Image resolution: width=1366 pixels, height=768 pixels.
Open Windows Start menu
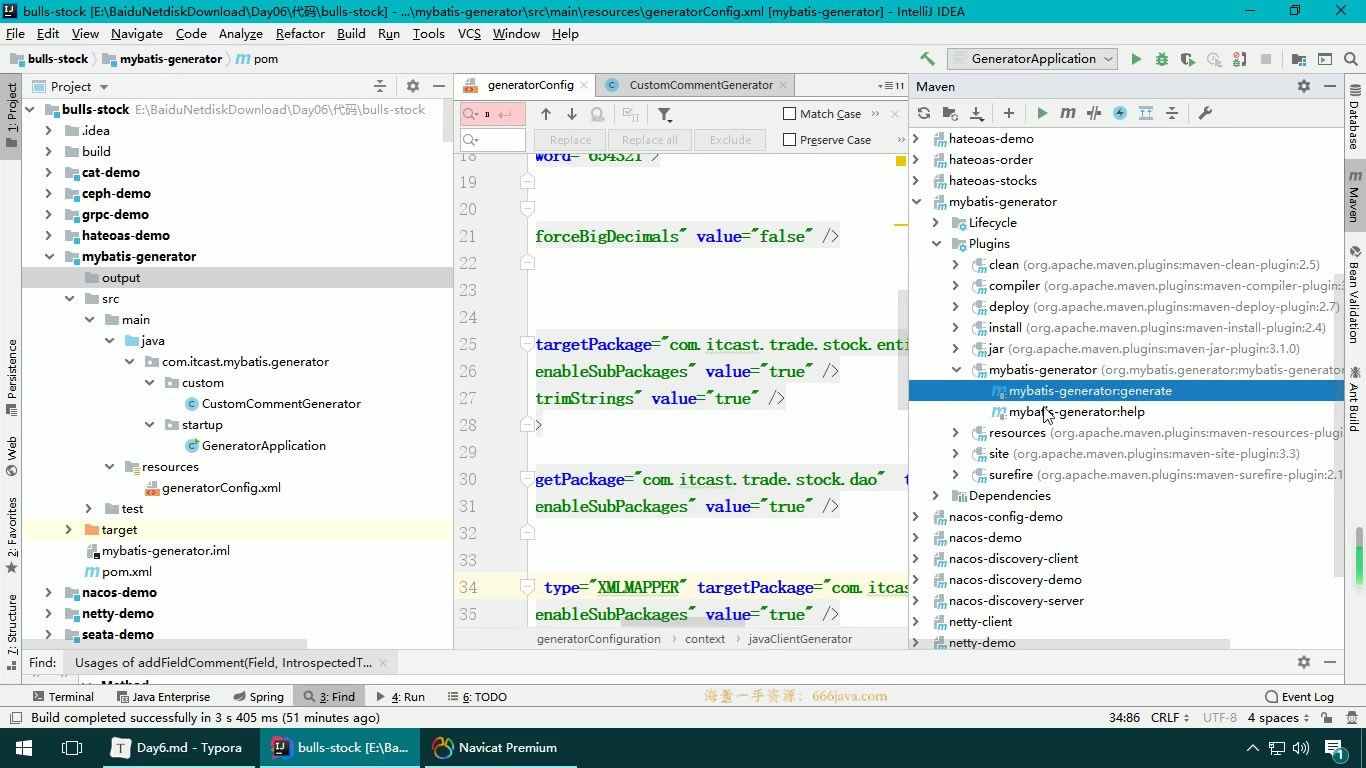pos(24,748)
